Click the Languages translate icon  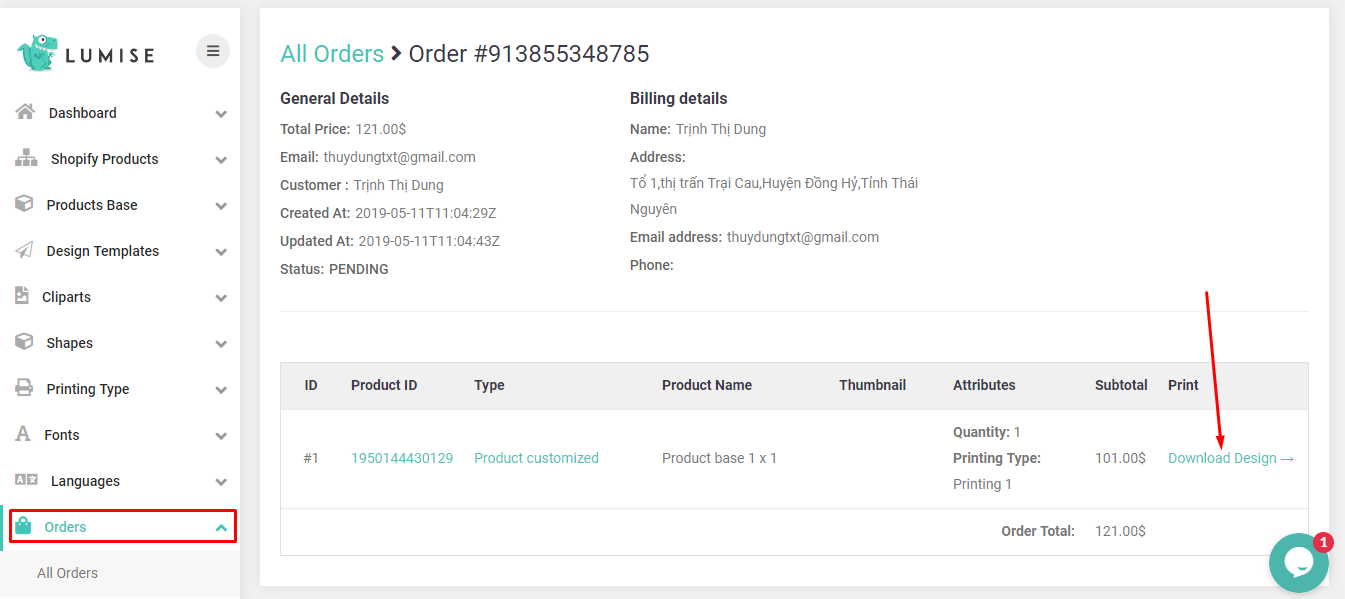27,480
